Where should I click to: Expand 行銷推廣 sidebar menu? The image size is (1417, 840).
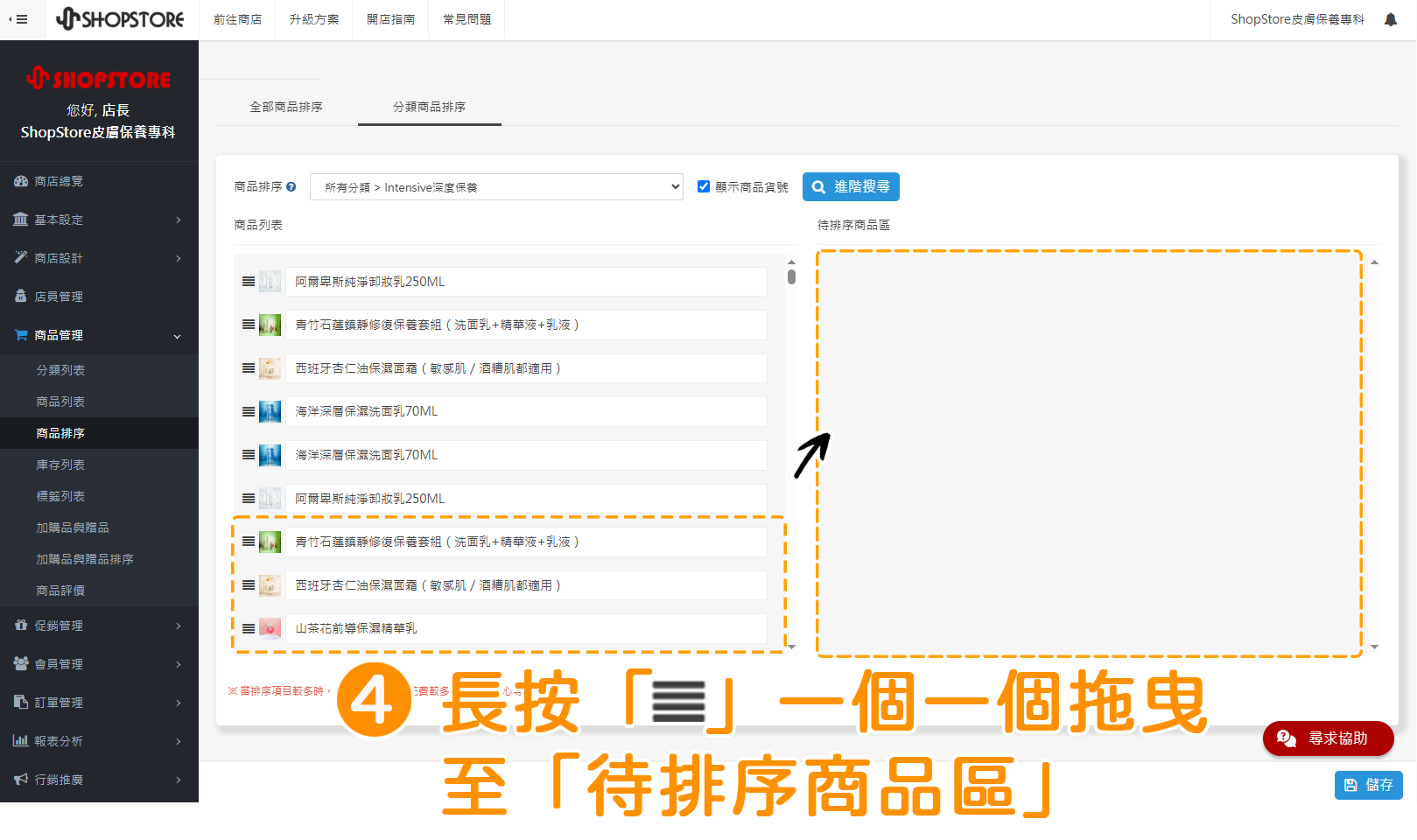pyautogui.click(x=98, y=780)
